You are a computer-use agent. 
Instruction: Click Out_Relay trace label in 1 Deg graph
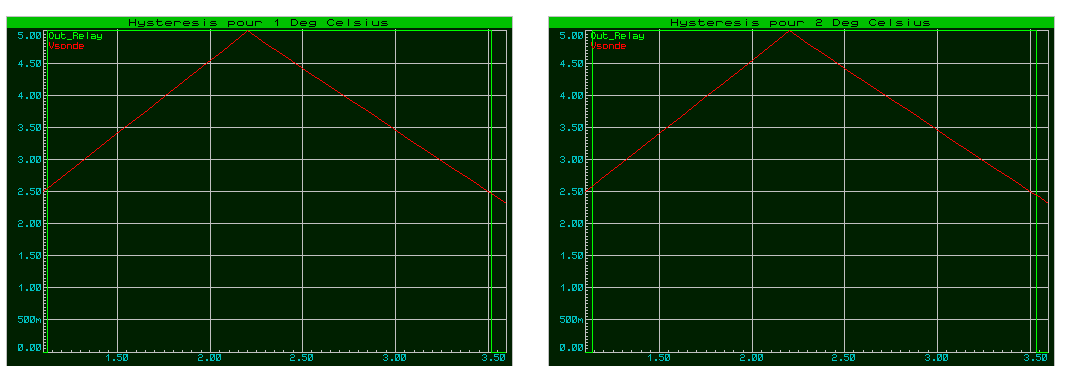(76, 36)
